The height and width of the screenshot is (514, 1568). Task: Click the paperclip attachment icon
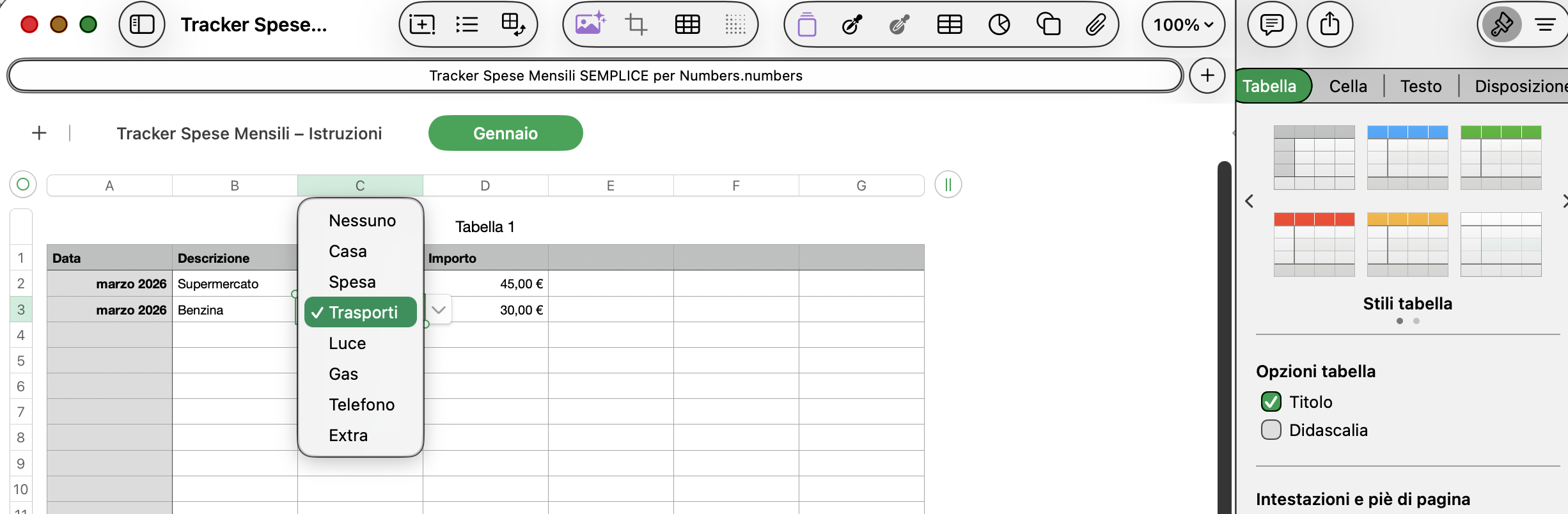(1095, 25)
